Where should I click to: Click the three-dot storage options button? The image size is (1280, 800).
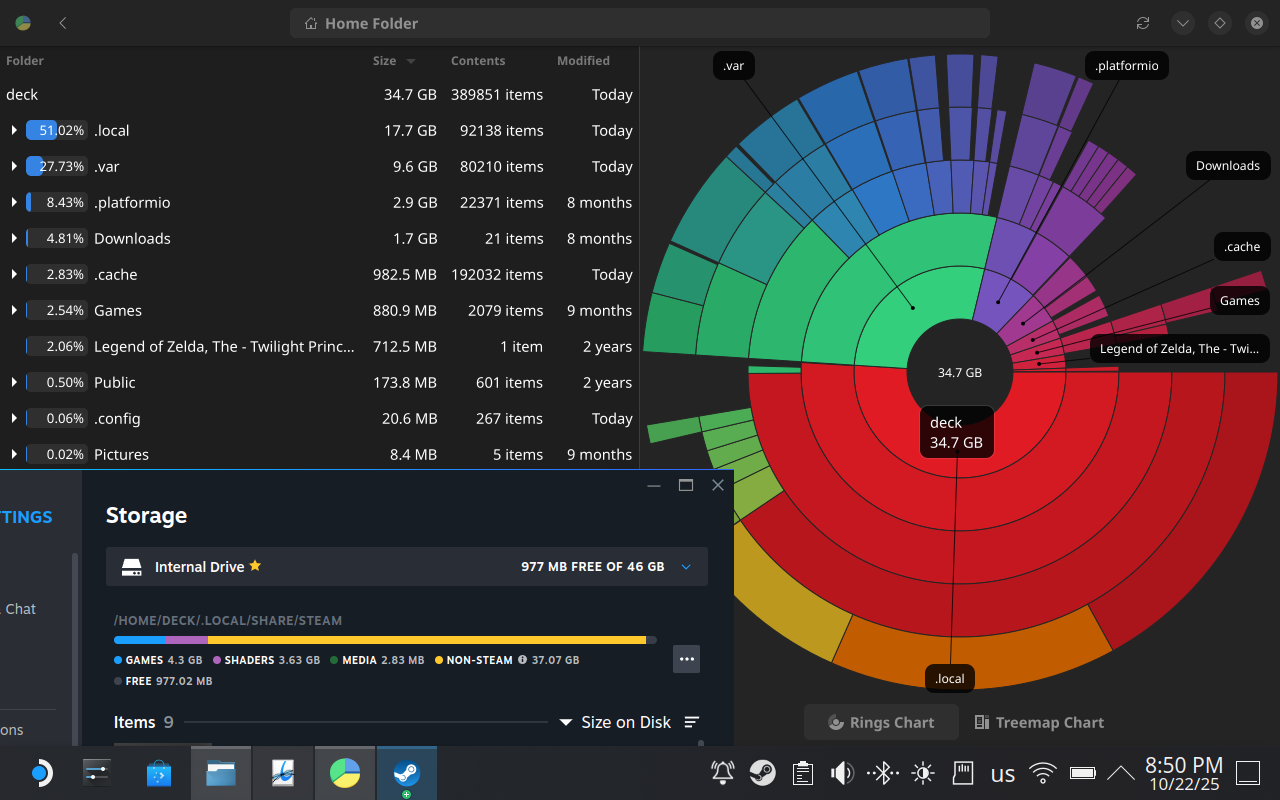tap(686, 659)
